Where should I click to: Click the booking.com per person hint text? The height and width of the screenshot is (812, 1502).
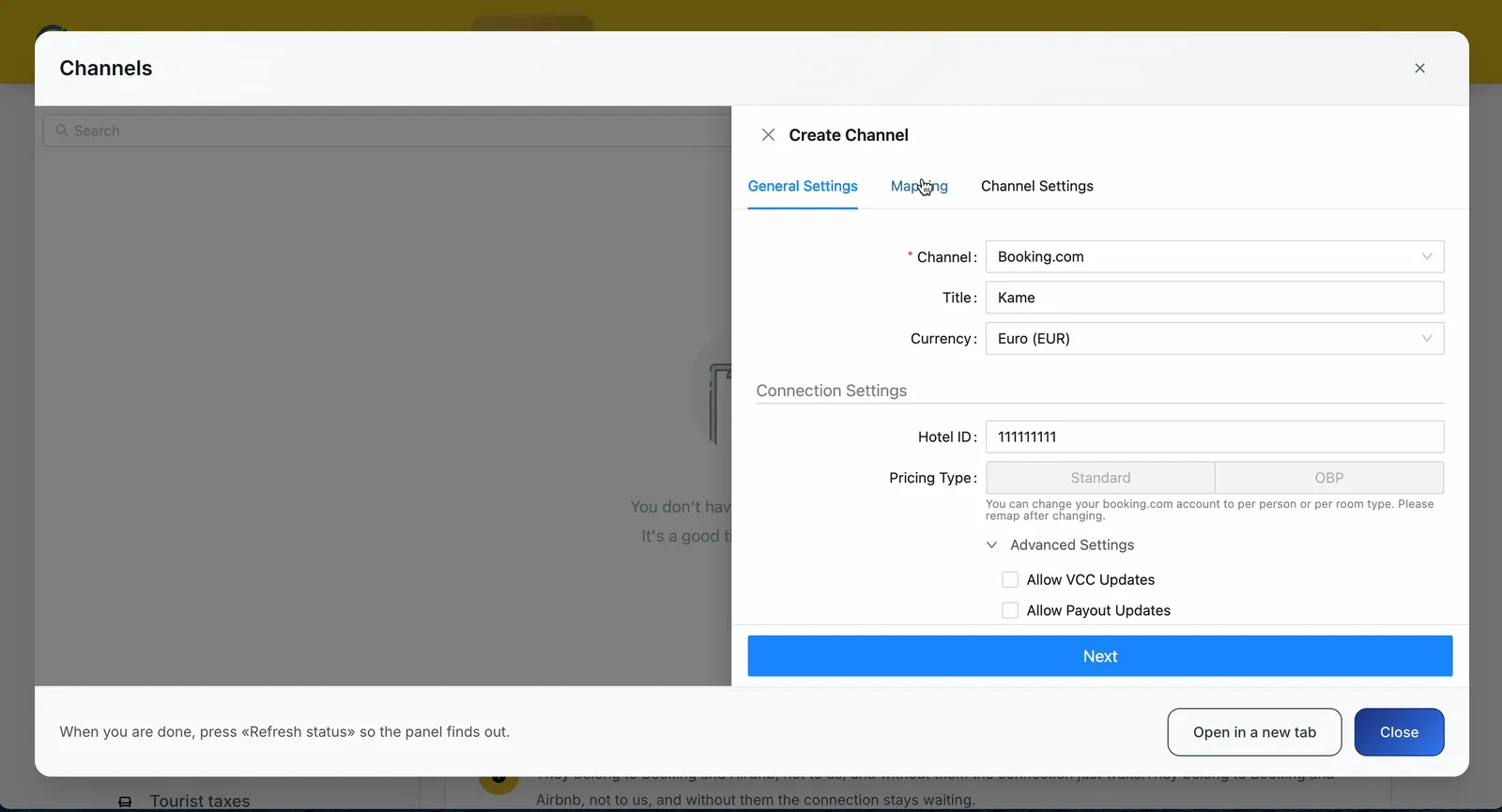coord(1210,510)
